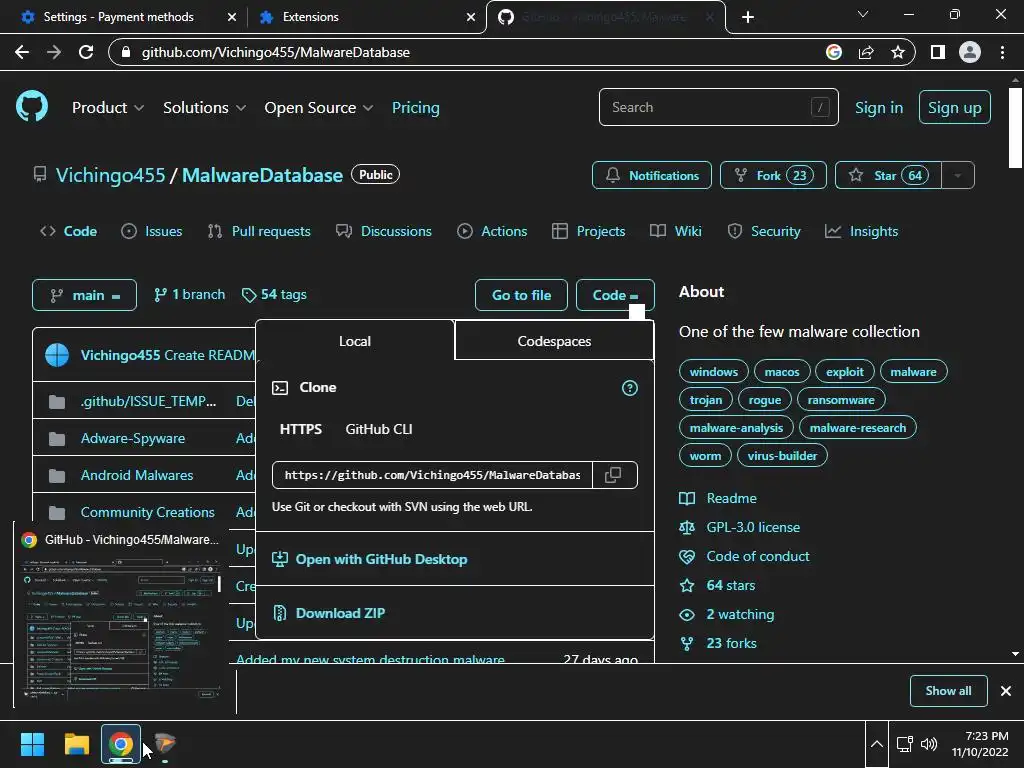
Task: Show hidden system tray icons
Action: 877,744
